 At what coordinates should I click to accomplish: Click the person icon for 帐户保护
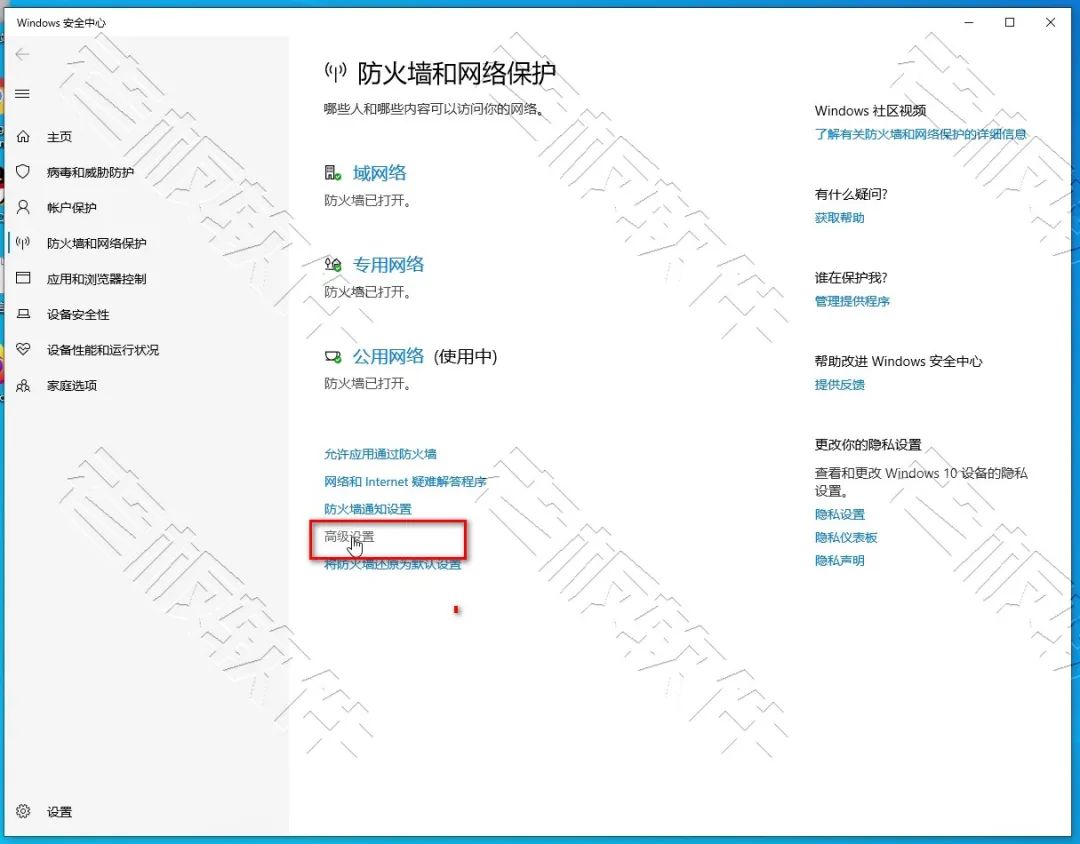click(23, 207)
